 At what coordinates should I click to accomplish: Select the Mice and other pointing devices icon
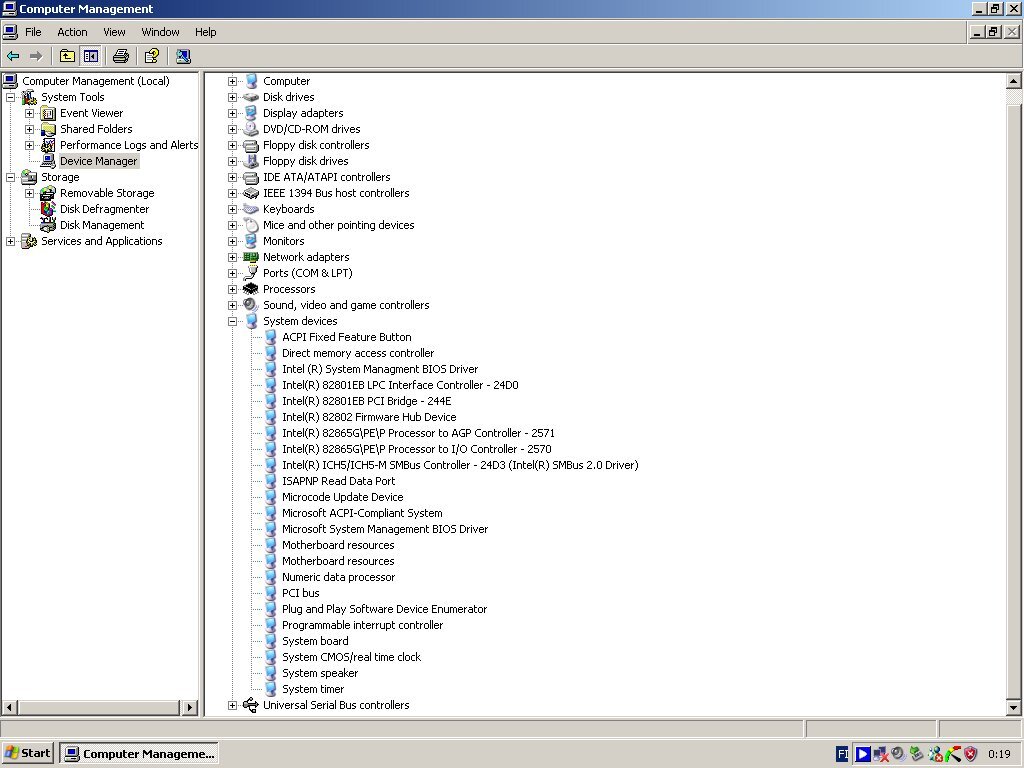[x=251, y=225]
